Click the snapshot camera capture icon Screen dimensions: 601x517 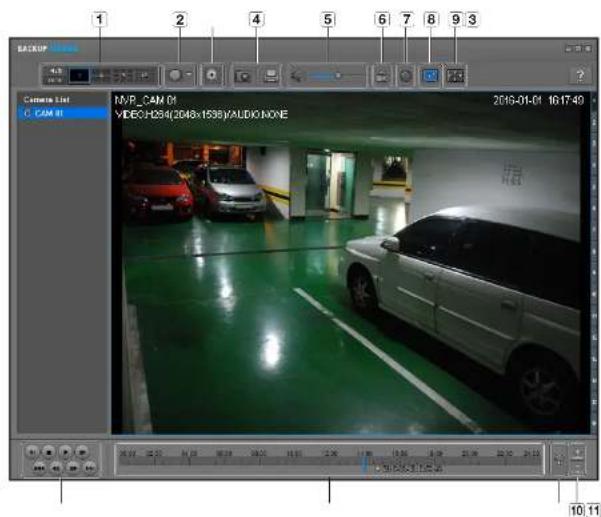[243, 75]
